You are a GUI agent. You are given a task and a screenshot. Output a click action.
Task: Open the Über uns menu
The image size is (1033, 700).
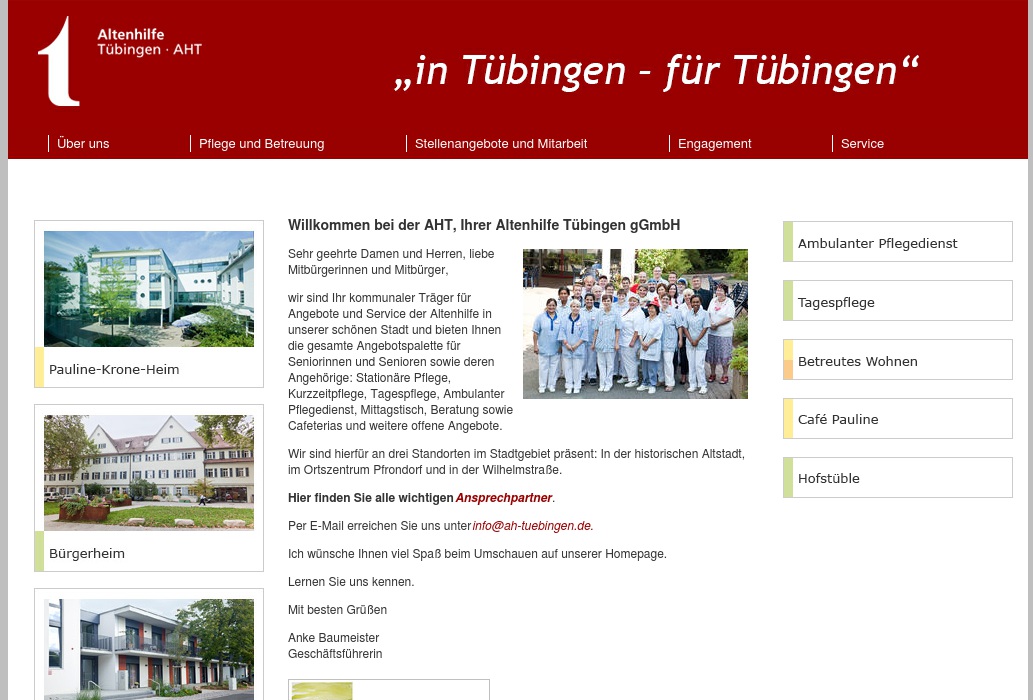(83, 143)
